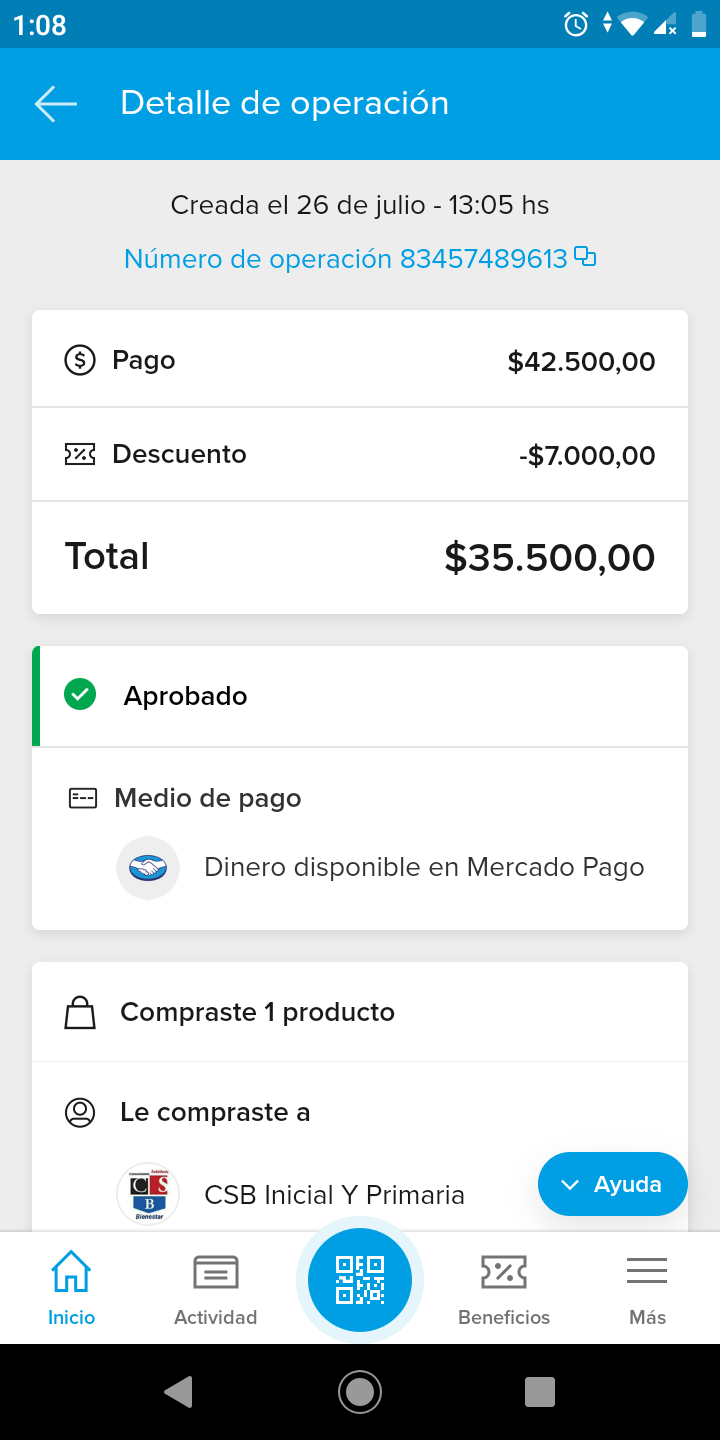This screenshot has height=1440, width=720.
Task: Tap the Número de operación link
Action: click(x=346, y=259)
